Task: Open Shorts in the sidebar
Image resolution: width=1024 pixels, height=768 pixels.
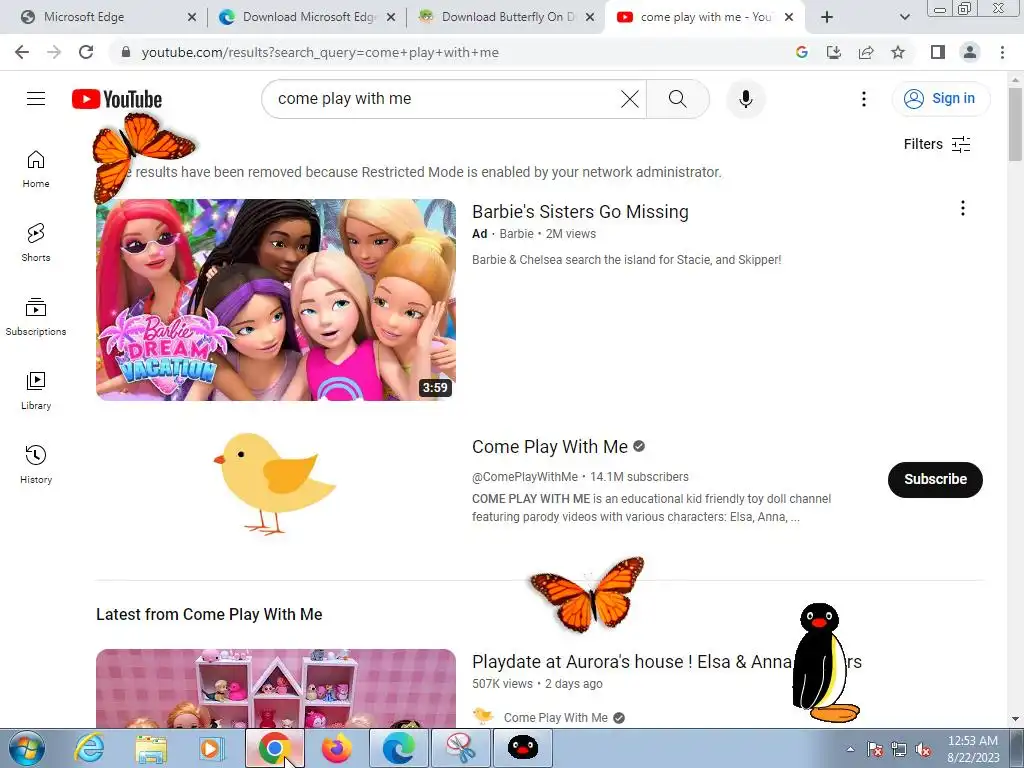Action: coord(36,243)
